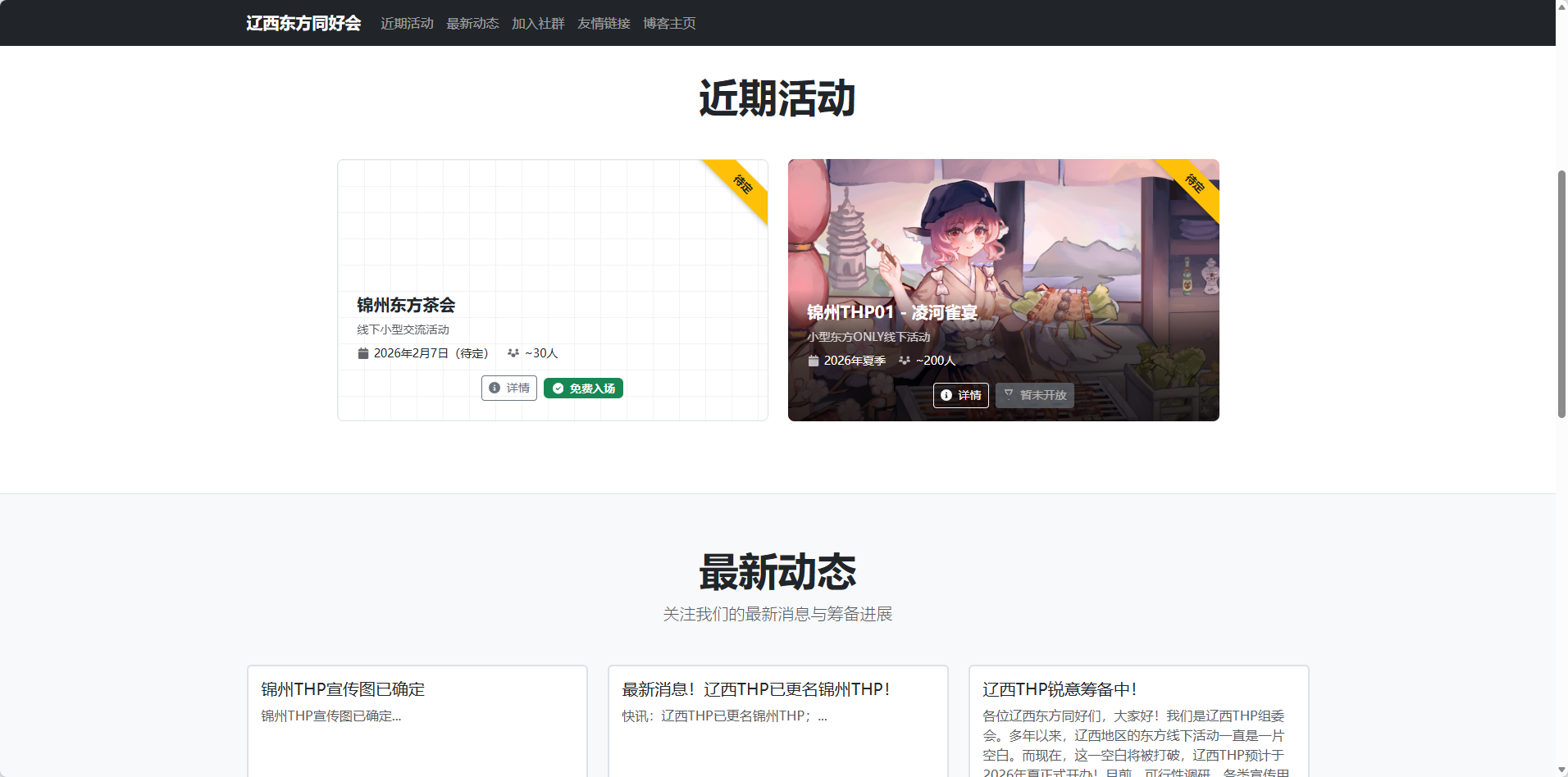1568x777 pixels.
Task: Select 加入社群 in the navigation bar
Action: pos(538,24)
